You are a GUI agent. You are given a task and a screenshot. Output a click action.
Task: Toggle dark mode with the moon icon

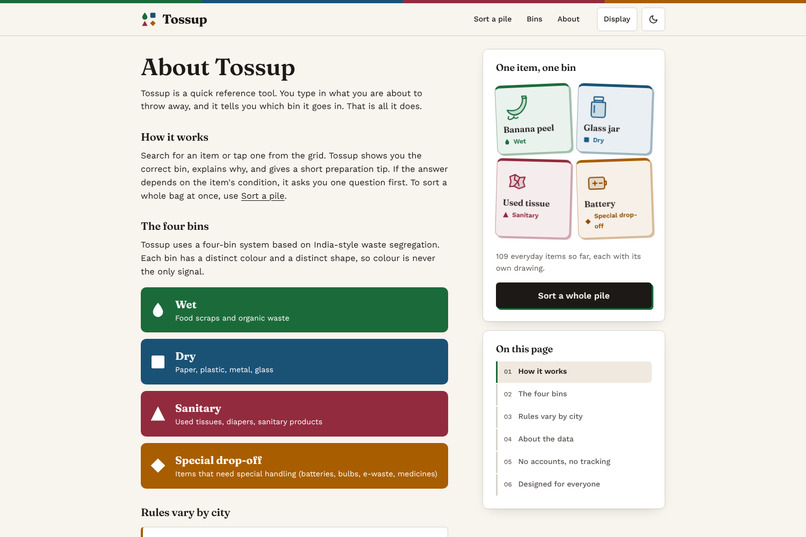pos(653,20)
